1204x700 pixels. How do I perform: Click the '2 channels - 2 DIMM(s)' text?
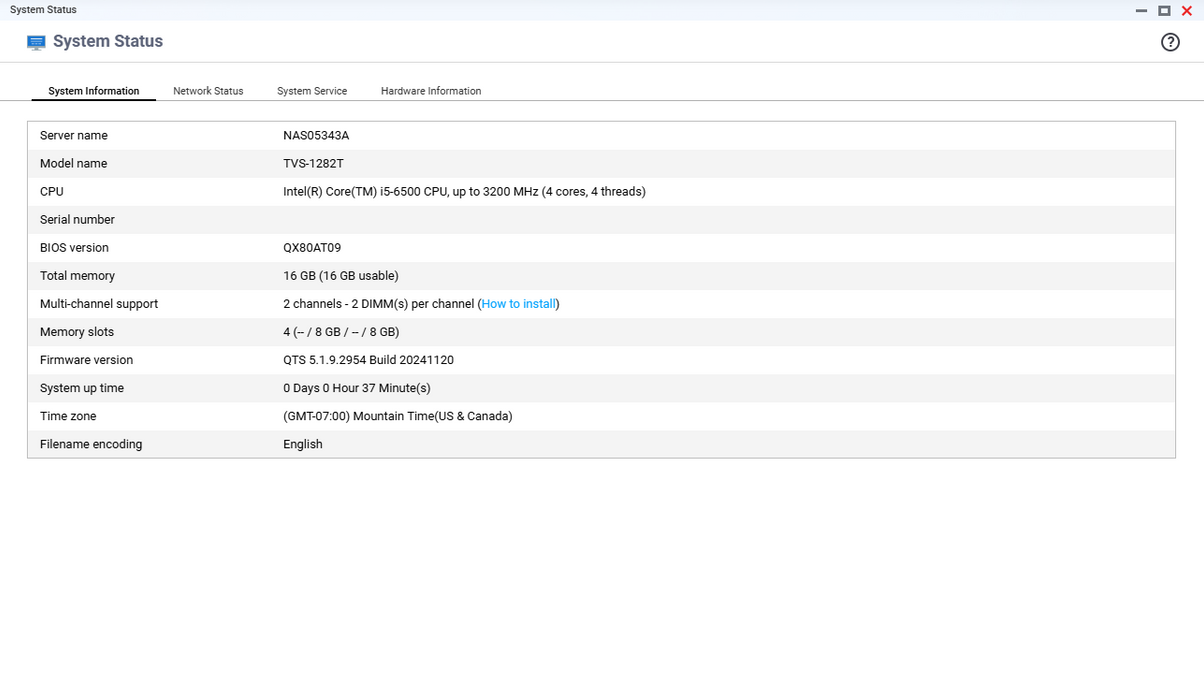pyautogui.click(x=378, y=304)
